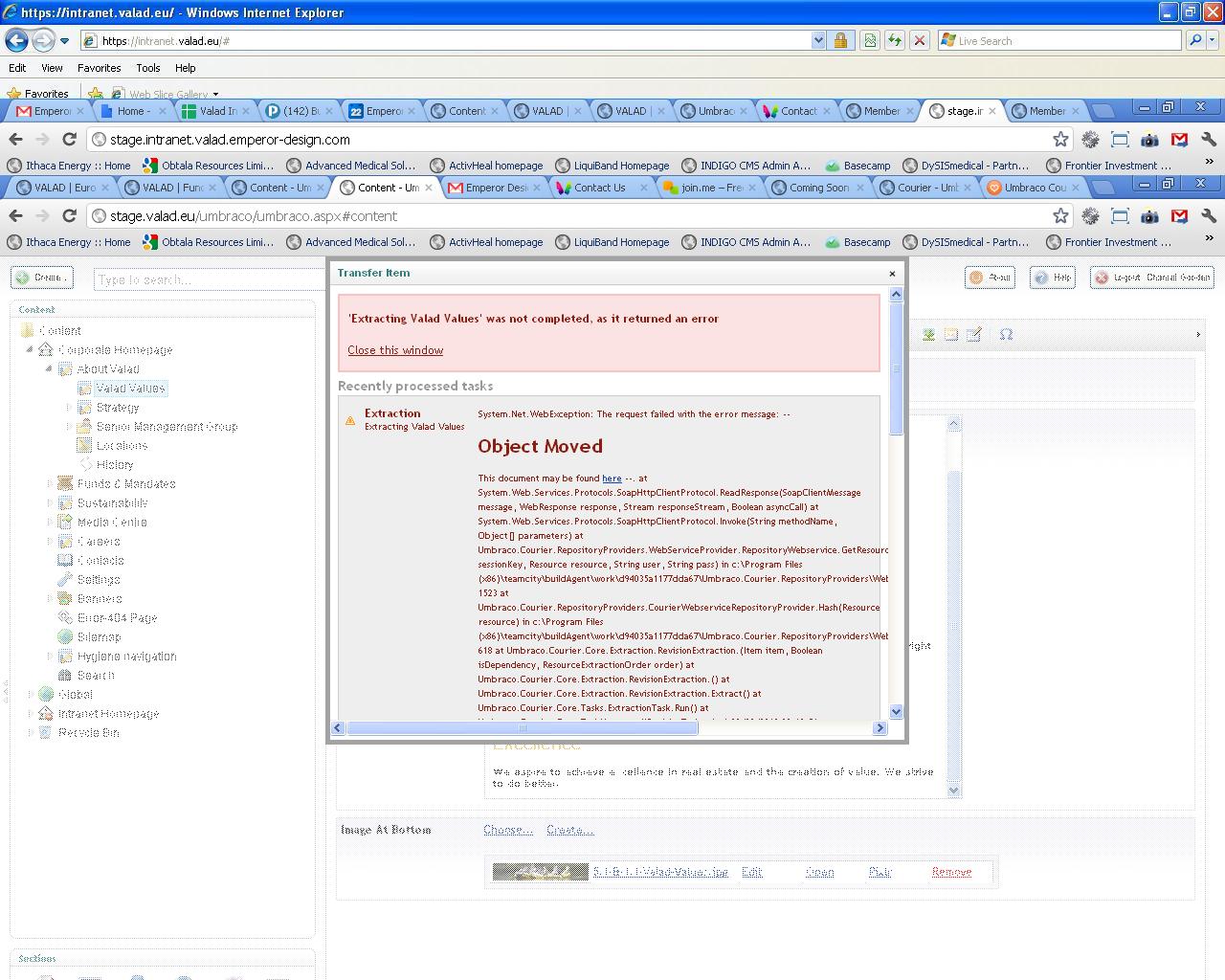Viewport: 1225px width, 980px height.
Task: Open the Tools menu in IE
Action: 147,68
